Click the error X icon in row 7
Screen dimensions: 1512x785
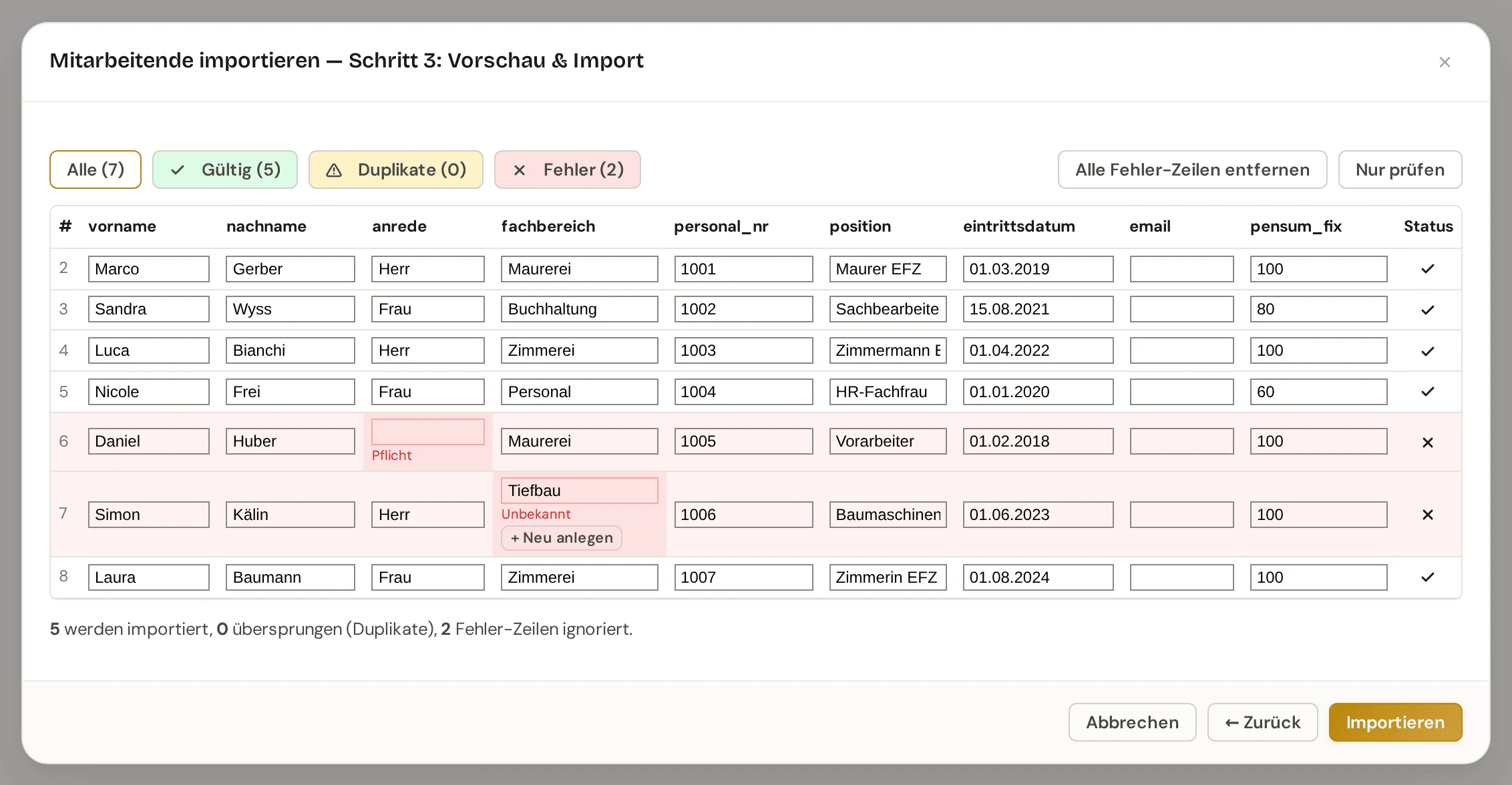coord(1428,515)
